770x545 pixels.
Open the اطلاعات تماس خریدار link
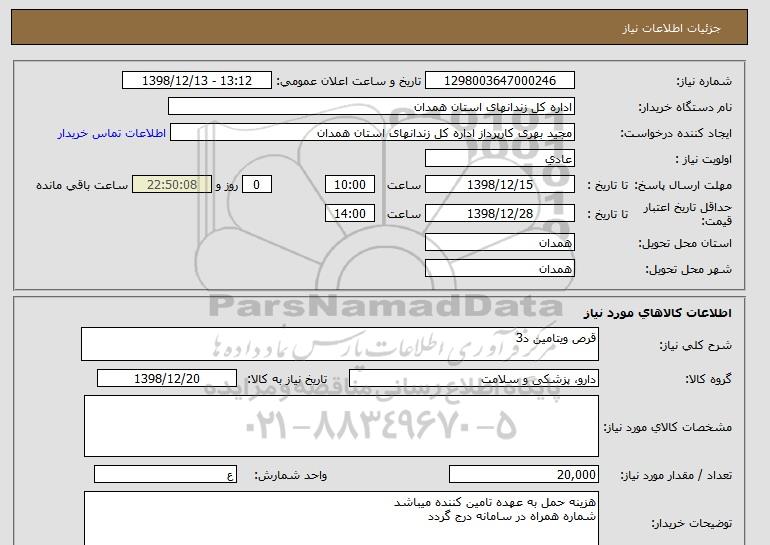click(112, 133)
